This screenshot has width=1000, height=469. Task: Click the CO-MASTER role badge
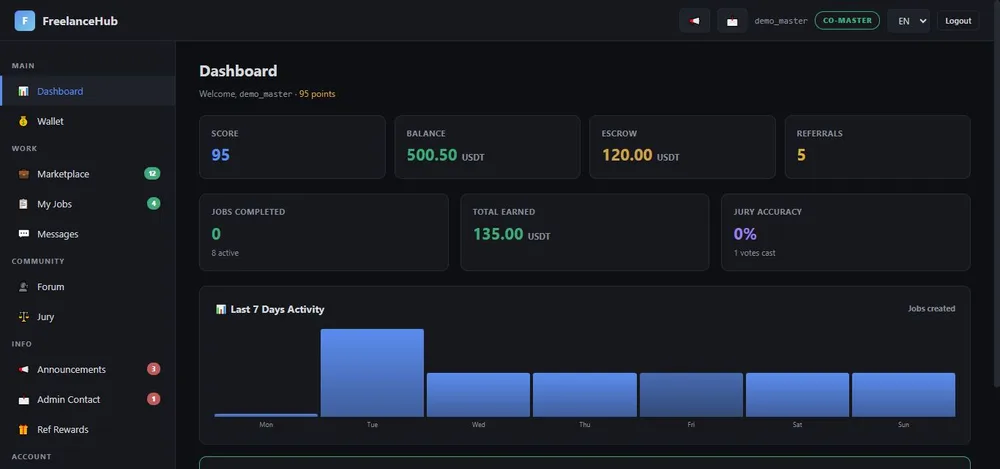(847, 20)
